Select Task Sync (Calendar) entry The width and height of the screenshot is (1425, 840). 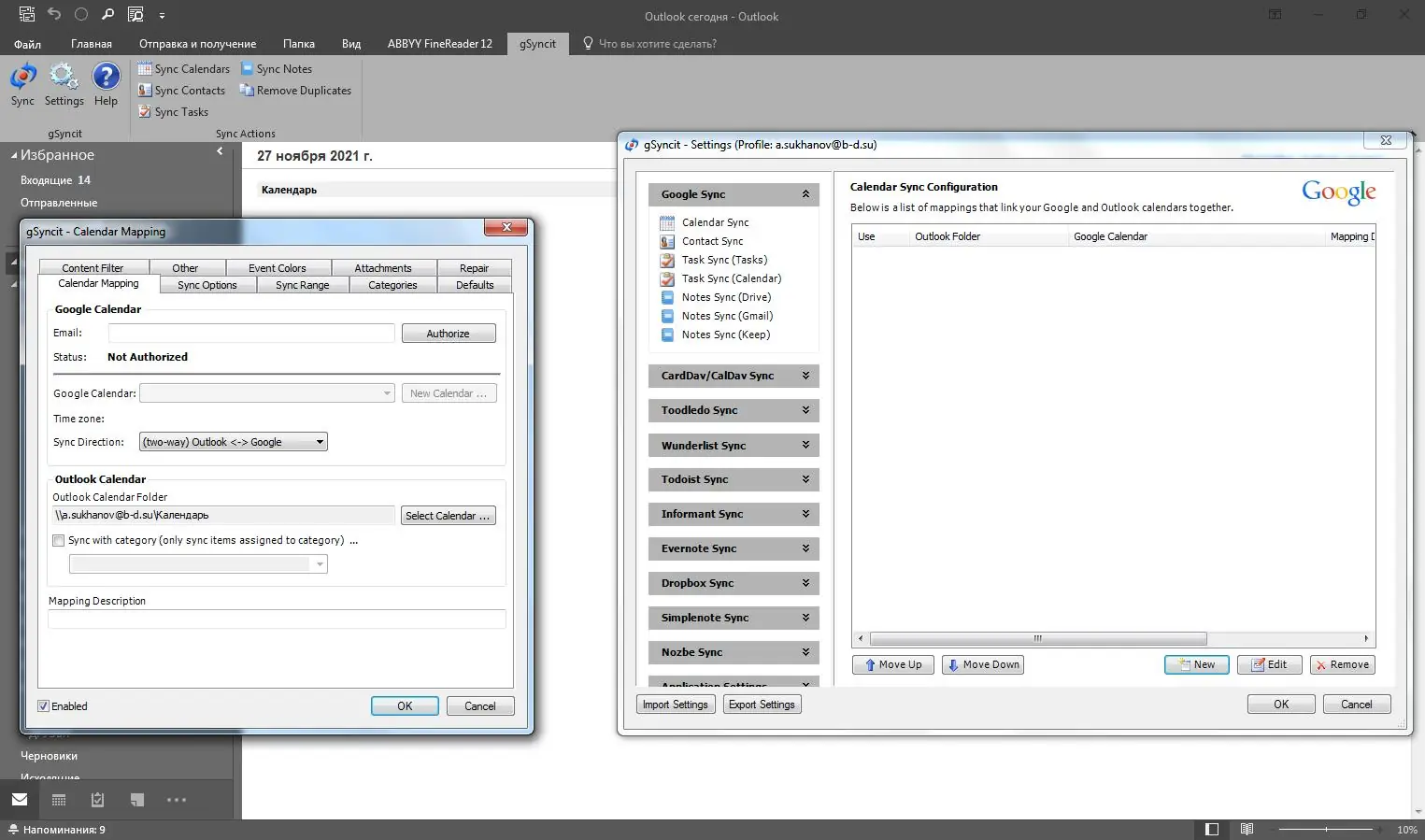tap(731, 278)
